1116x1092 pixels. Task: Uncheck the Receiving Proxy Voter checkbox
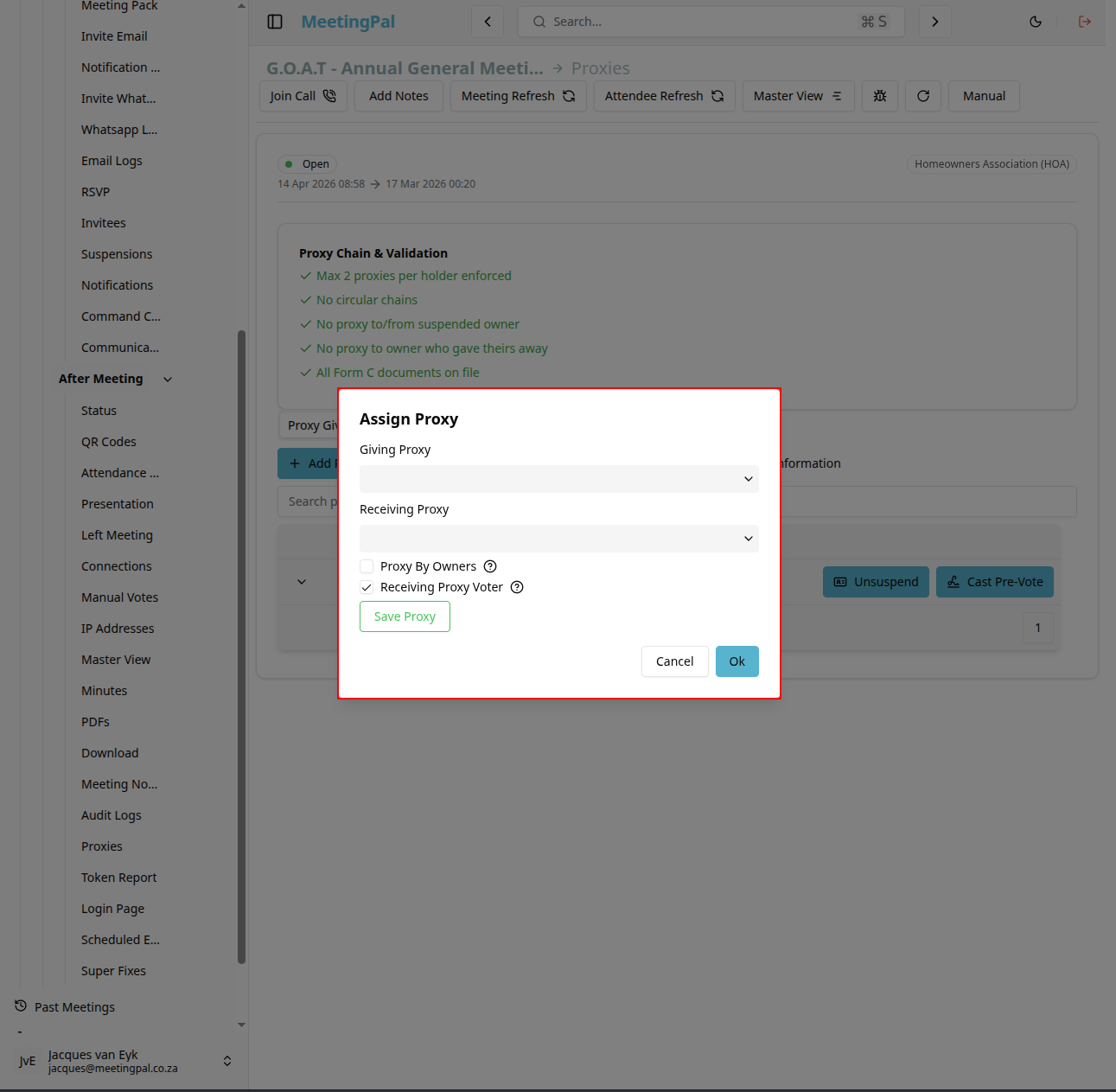(x=367, y=587)
